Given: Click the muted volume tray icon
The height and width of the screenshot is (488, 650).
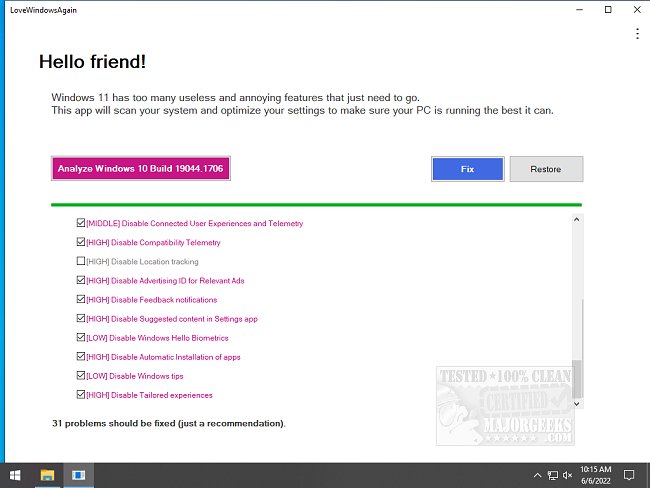Looking at the screenshot, I should point(568,475).
